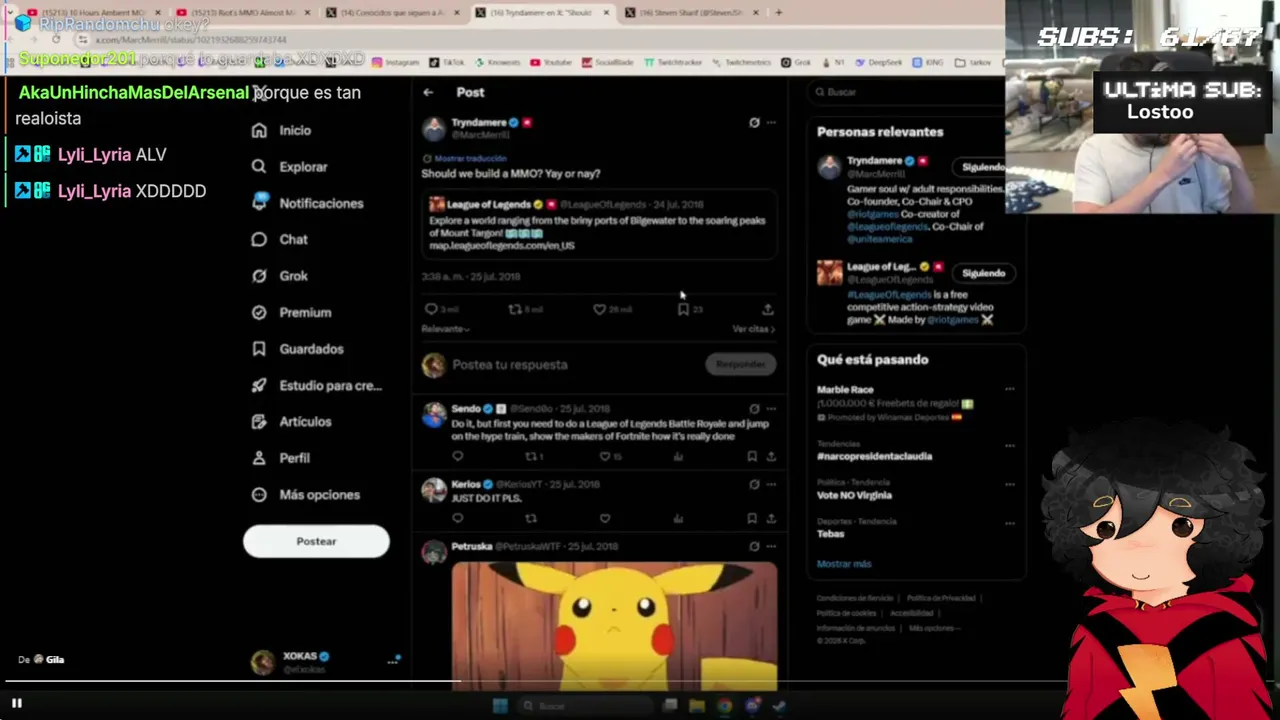Share Kerios's reply
This screenshot has width=1280, height=720.
(771, 519)
